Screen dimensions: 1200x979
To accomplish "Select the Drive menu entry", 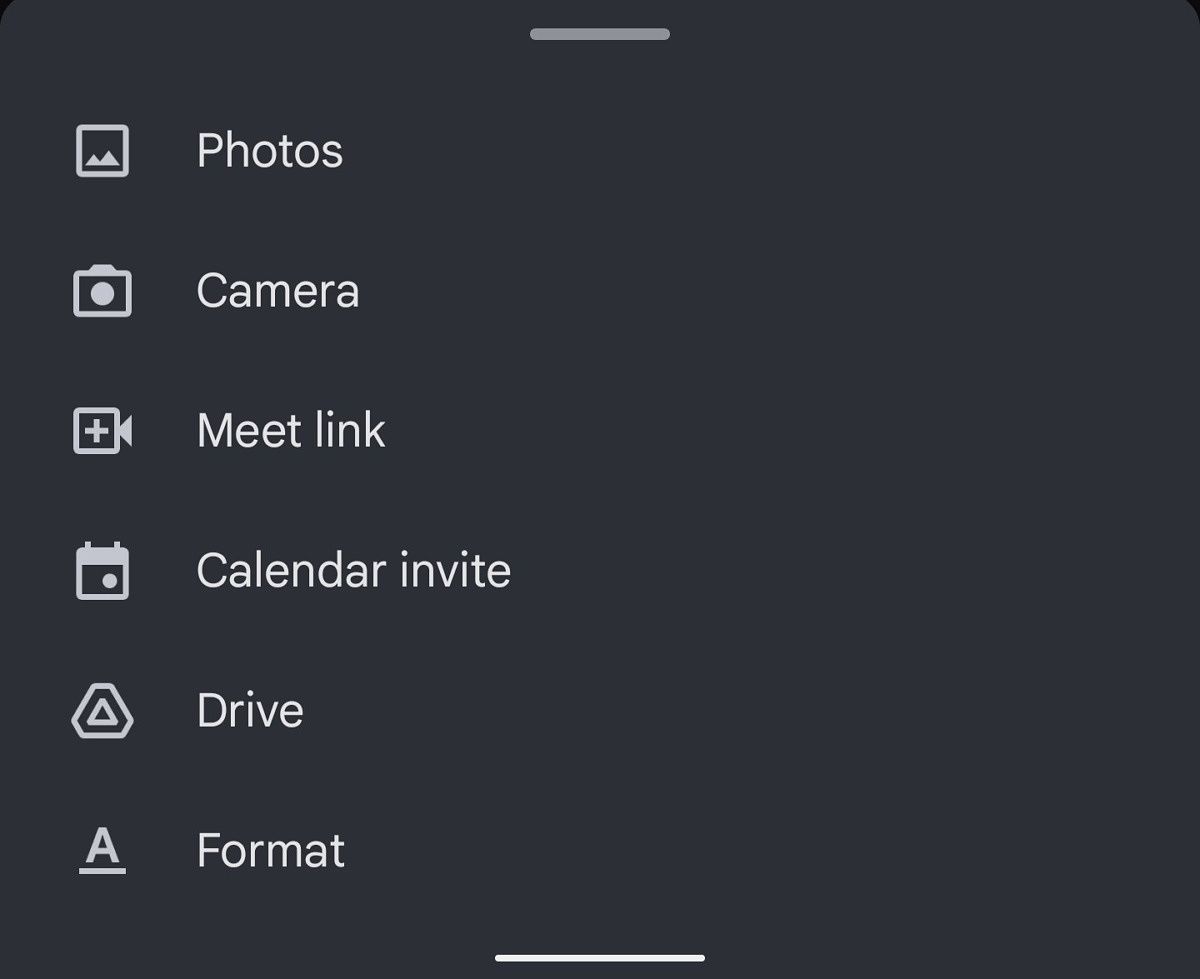I will coord(249,710).
